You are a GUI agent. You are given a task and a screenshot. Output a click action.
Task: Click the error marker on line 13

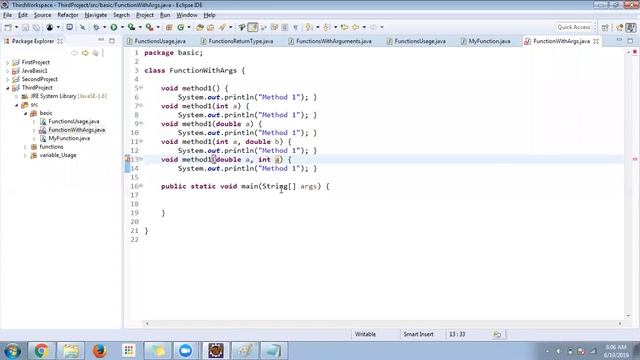[127, 160]
